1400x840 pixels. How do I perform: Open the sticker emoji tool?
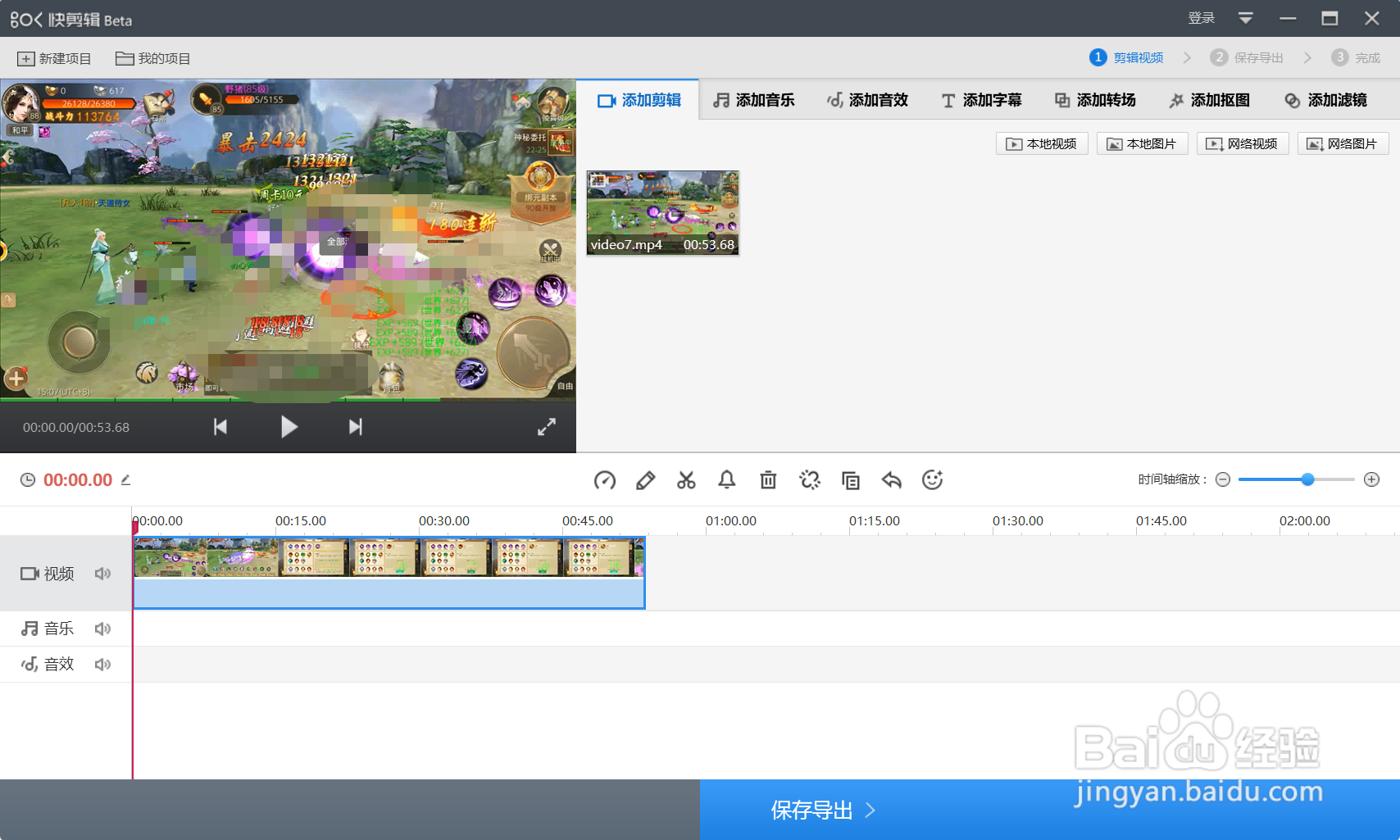point(933,480)
